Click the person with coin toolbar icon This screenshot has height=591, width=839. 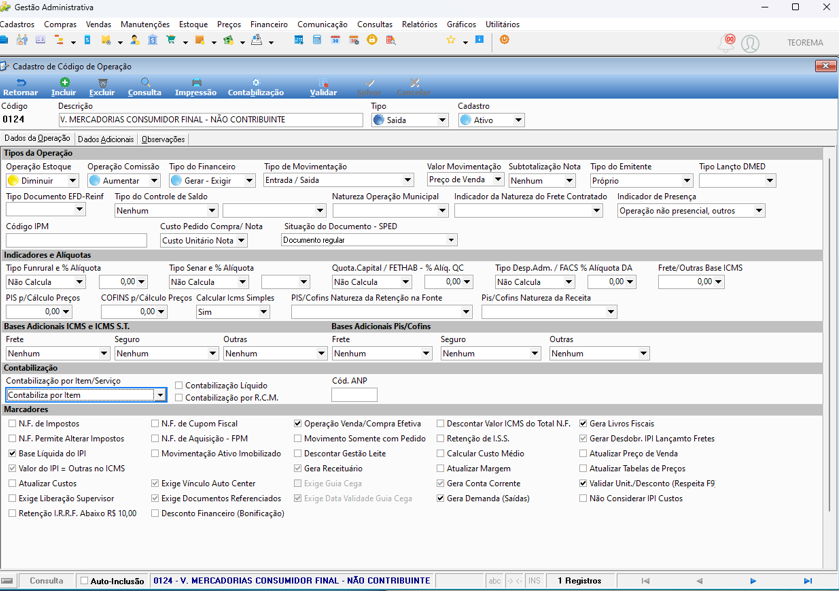135,40
